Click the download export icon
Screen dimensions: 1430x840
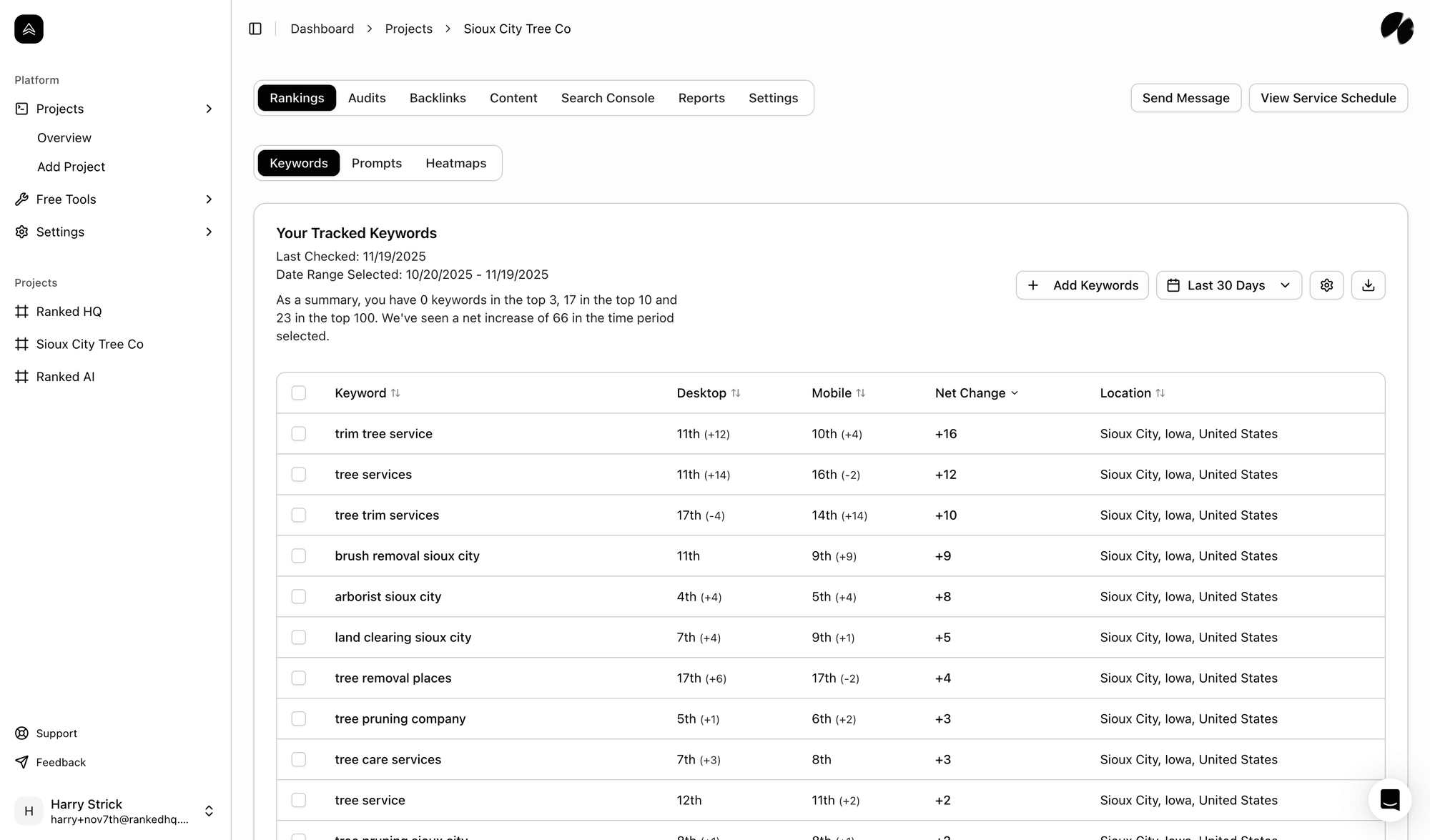pos(1368,285)
